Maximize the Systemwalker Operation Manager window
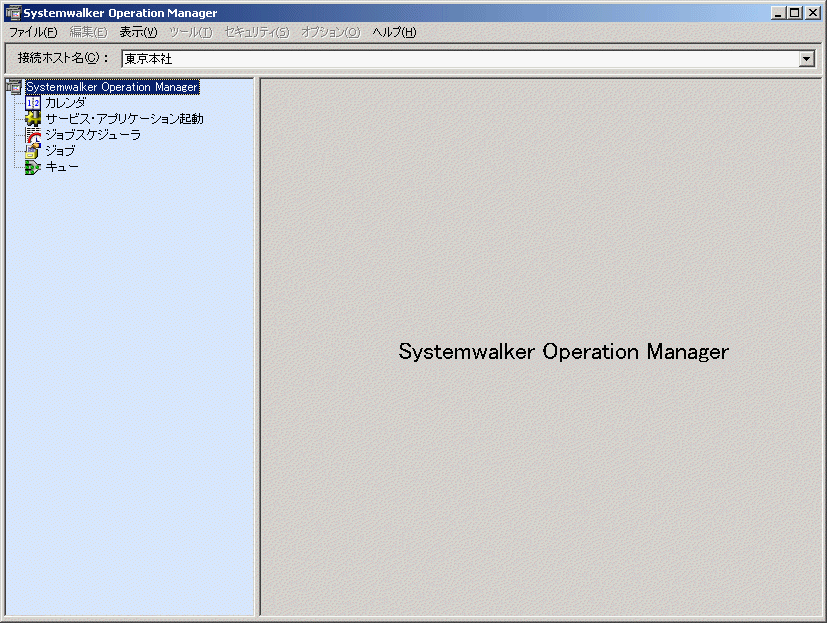Image resolution: width=827 pixels, height=623 pixels. (794, 13)
